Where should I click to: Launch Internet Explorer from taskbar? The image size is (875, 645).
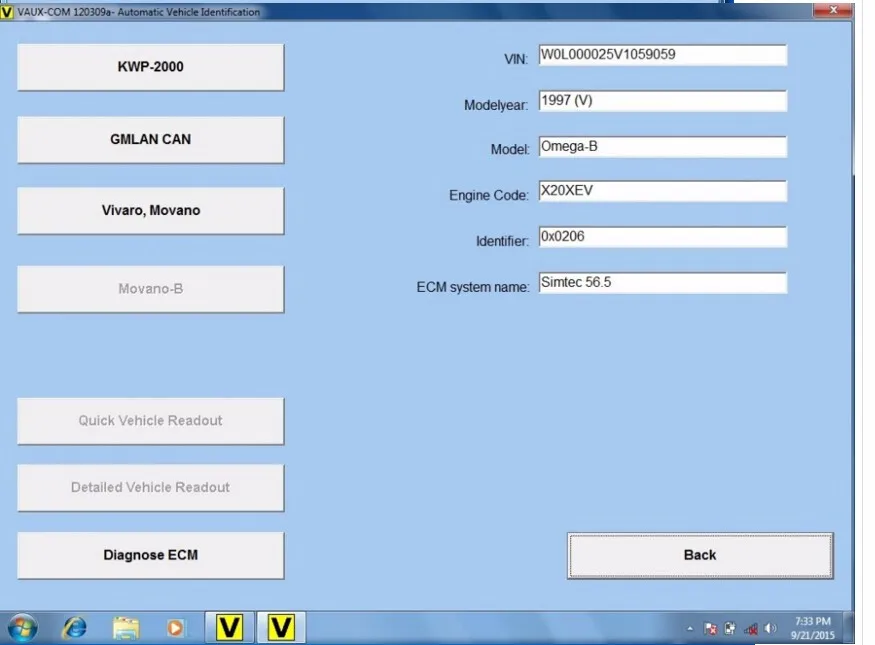74,628
